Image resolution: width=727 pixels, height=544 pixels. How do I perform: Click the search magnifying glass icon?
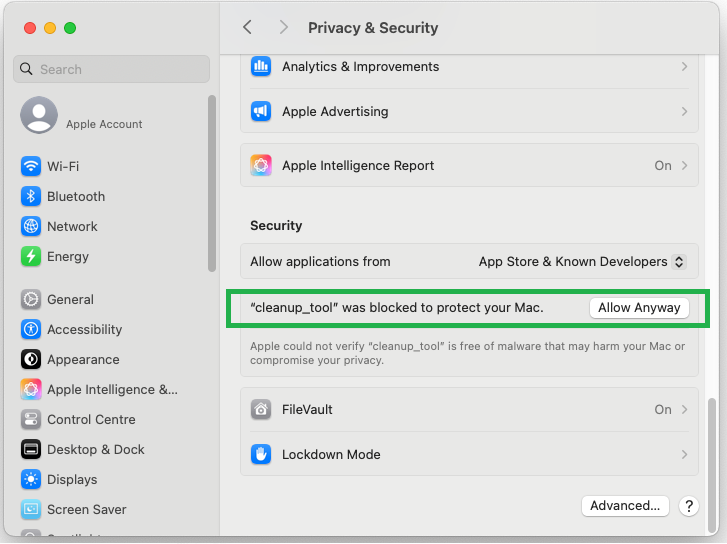26,69
